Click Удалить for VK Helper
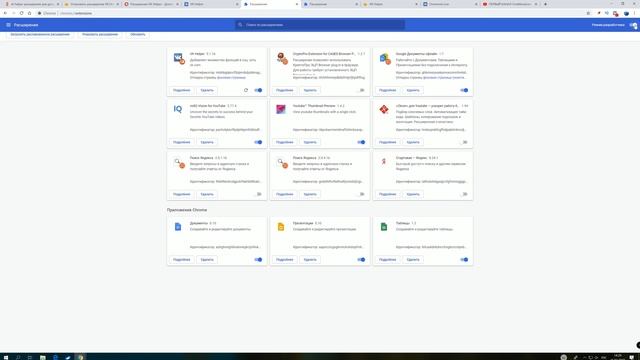 [x=207, y=90]
